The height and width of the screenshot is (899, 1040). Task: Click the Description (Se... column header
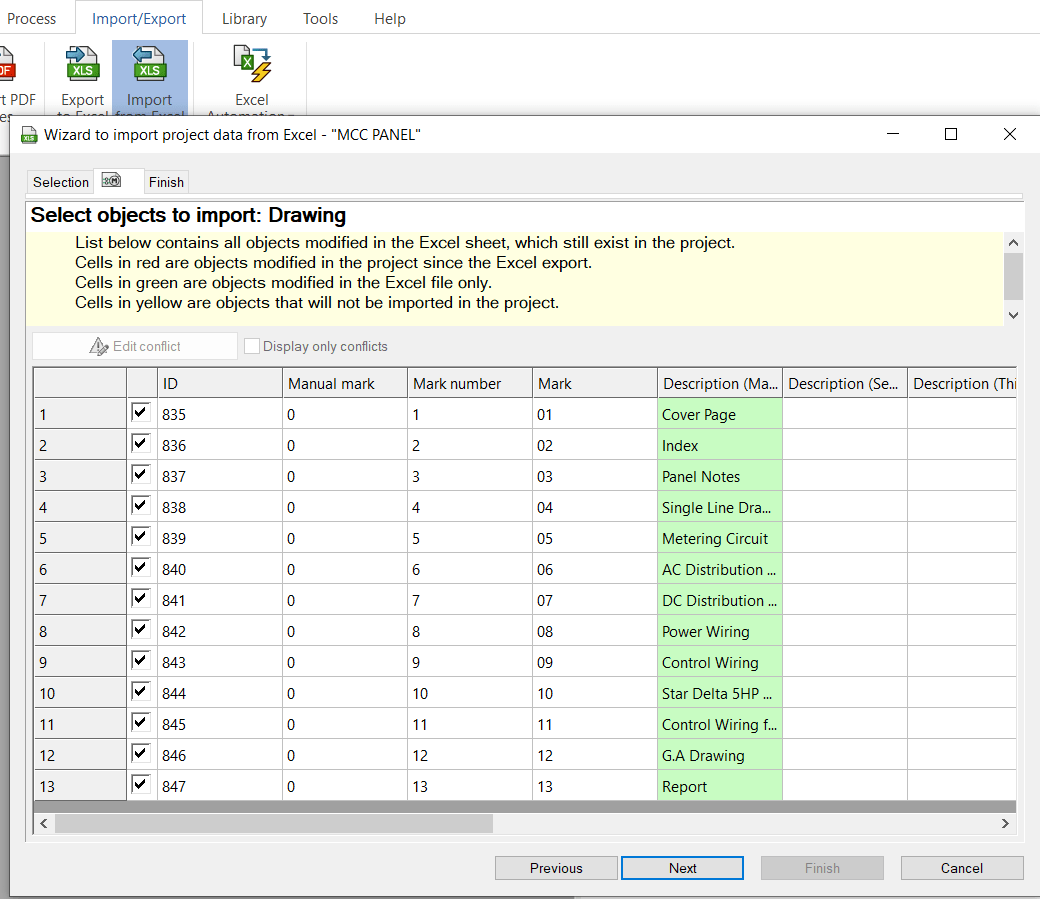click(x=845, y=383)
